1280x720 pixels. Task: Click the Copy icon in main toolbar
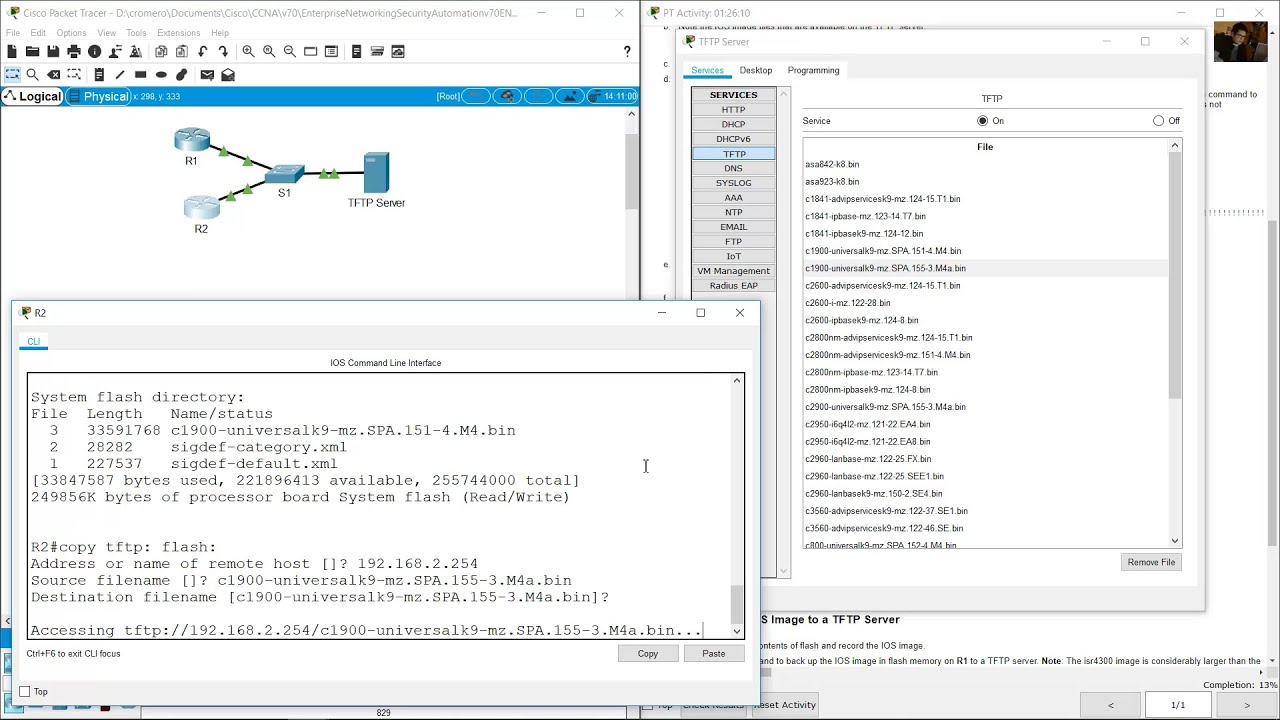[161, 51]
